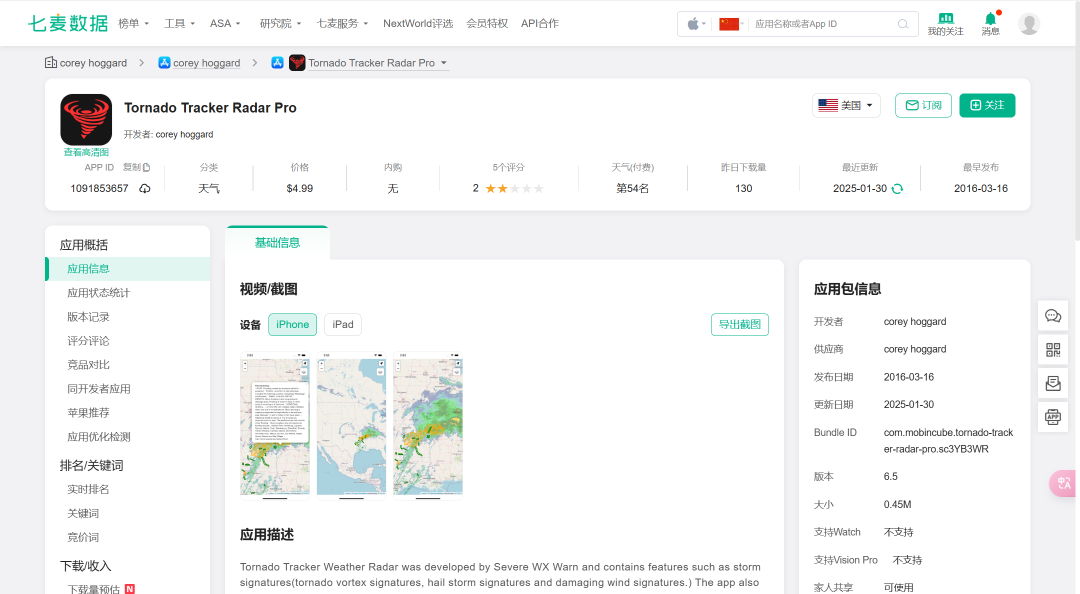Open the 美国 country dropdown
The width and height of the screenshot is (1080, 594).
846,105
